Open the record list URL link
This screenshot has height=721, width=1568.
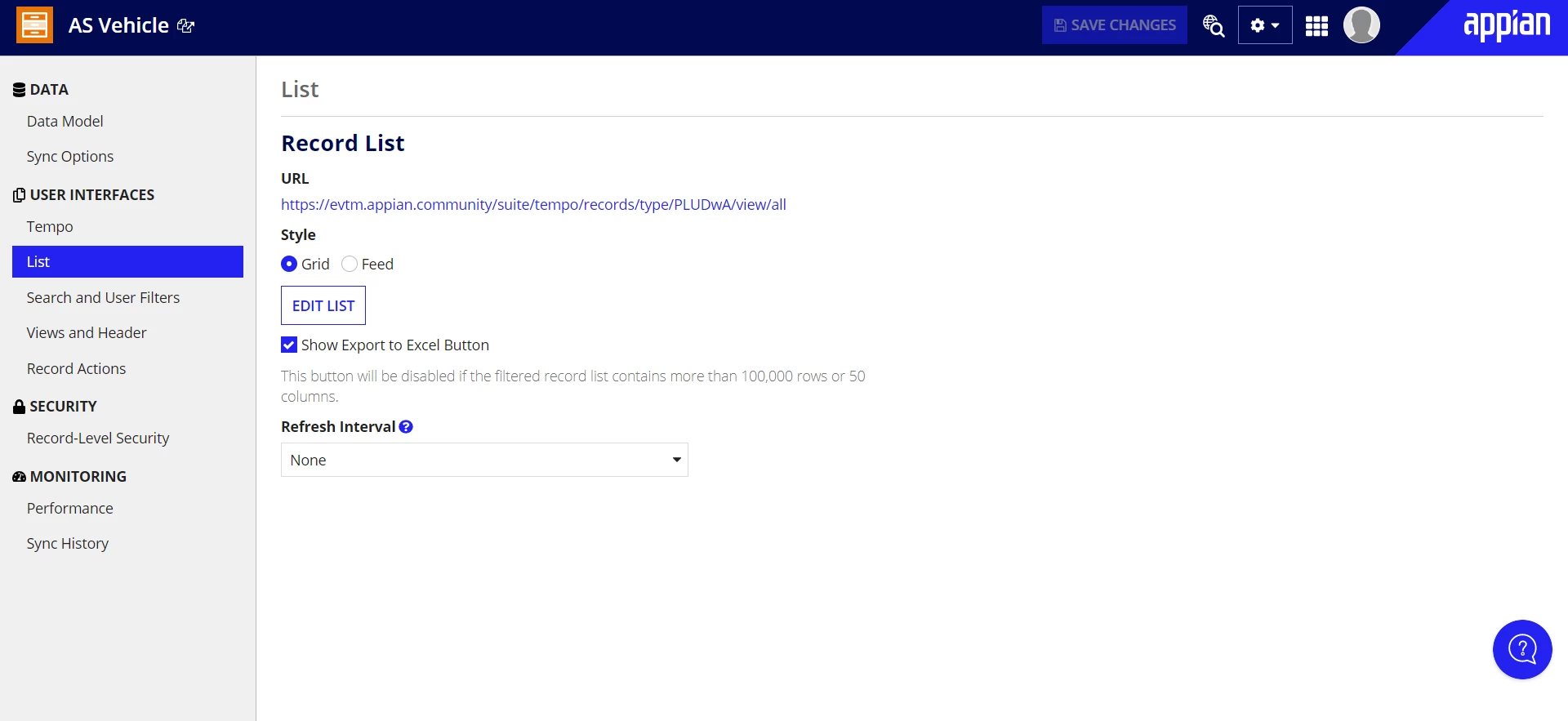tap(533, 204)
